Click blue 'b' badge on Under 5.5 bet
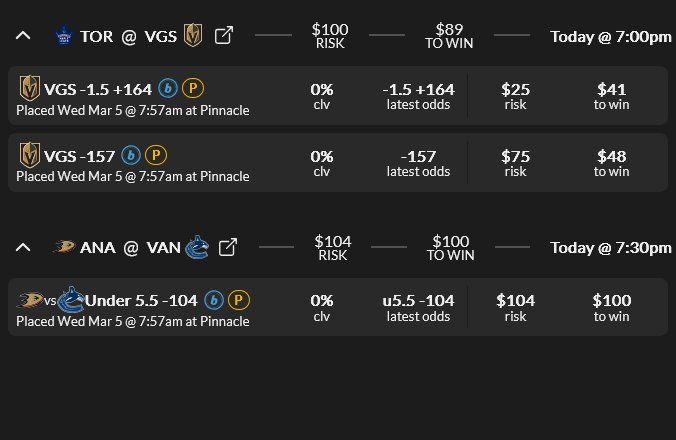Image resolution: width=676 pixels, height=440 pixels. 214,300
